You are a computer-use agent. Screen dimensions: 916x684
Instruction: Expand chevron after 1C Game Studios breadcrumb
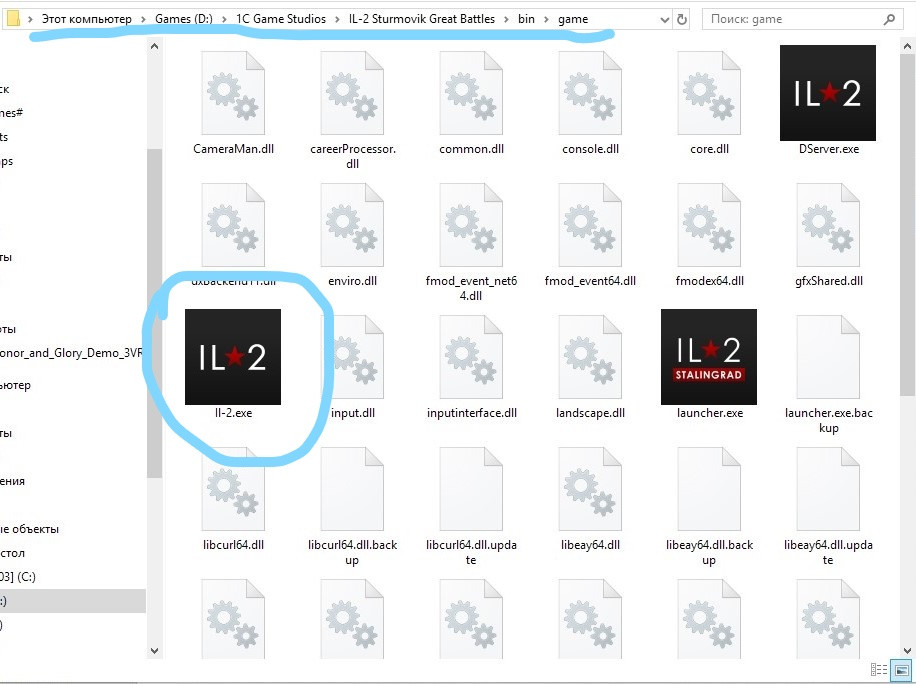click(x=338, y=19)
